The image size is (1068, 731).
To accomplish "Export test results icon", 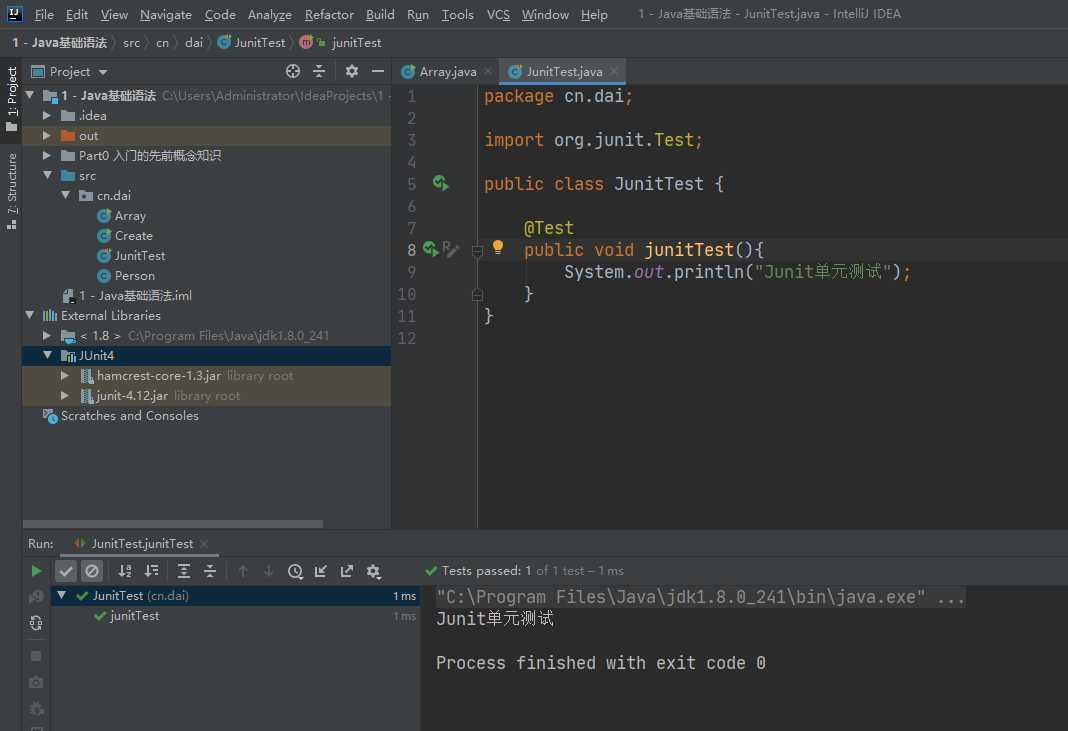I will (x=347, y=571).
